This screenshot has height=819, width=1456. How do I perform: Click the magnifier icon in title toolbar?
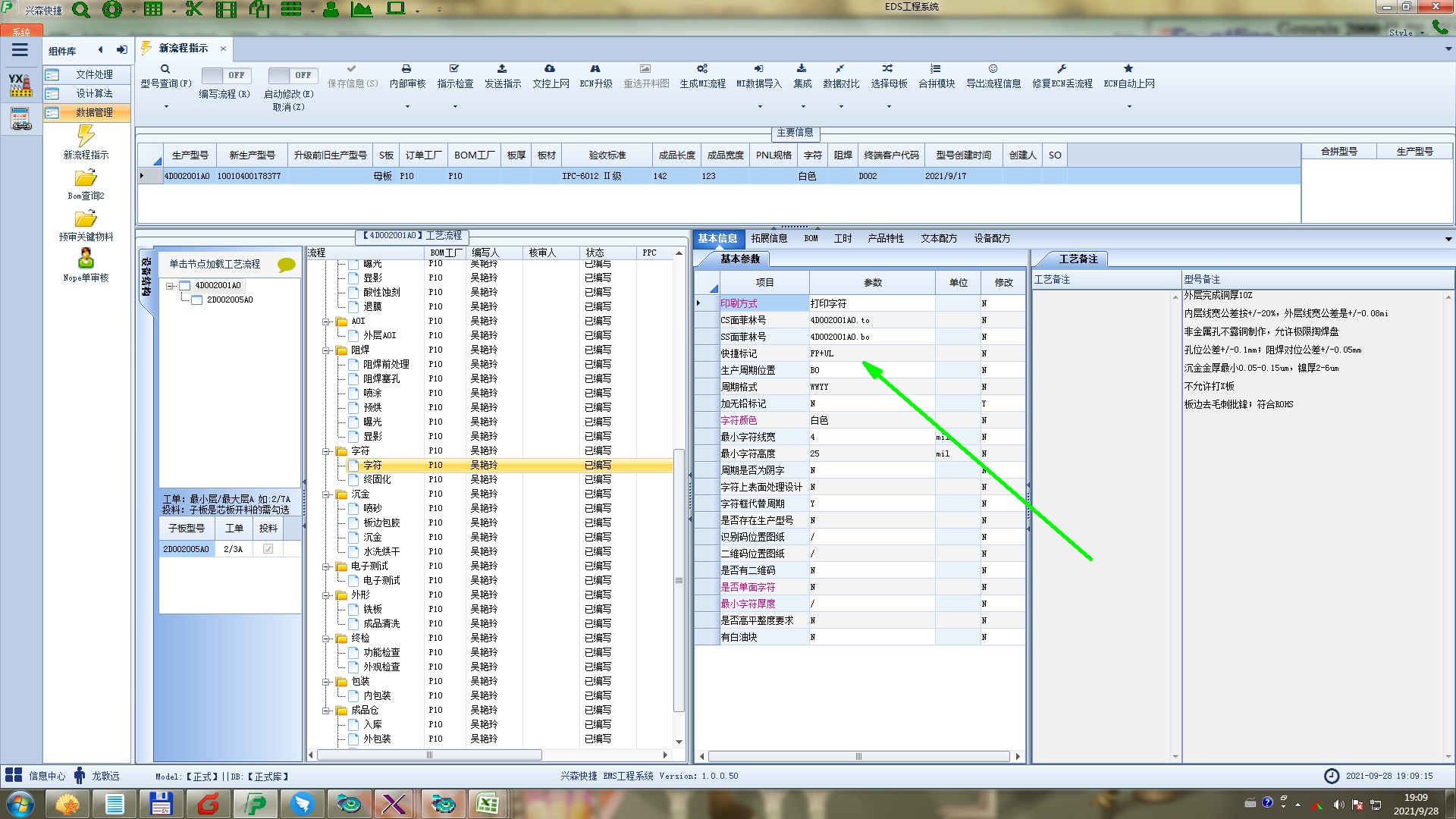(80, 10)
